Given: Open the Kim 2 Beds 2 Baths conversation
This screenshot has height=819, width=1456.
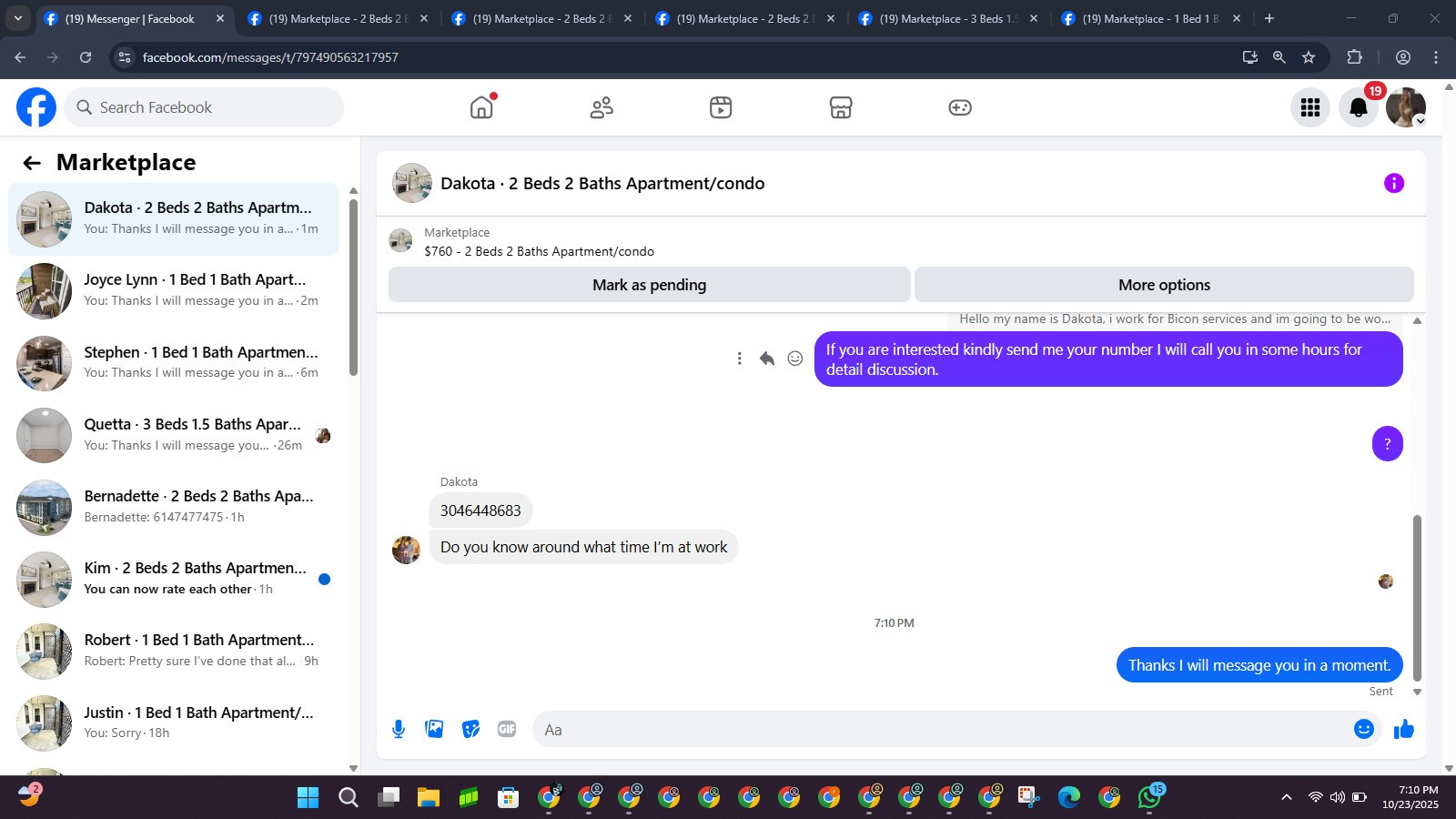Looking at the screenshot, I should point(173,579).
